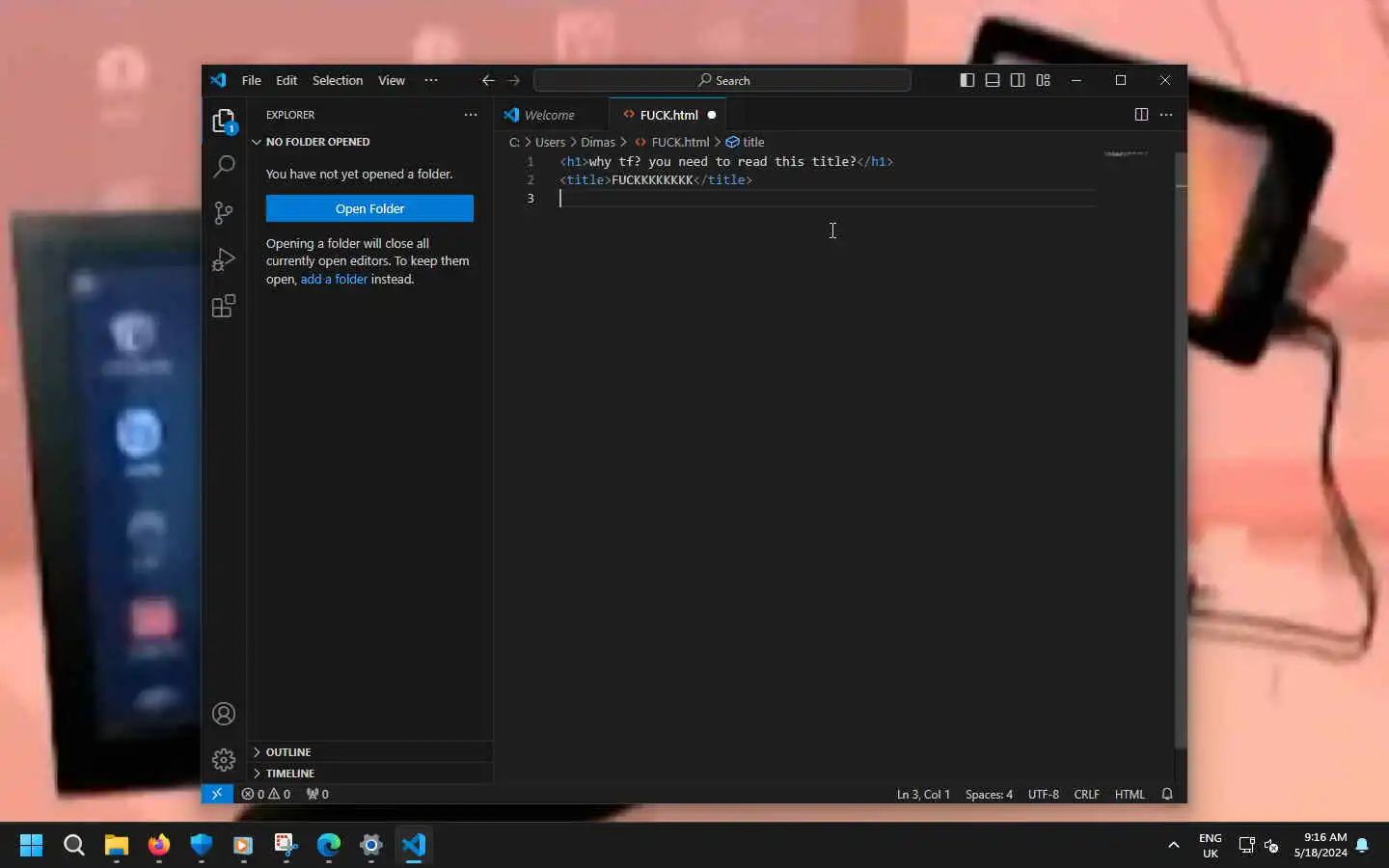This screenshot has width=1389, height=868.
Task: Launch Firefox from the taskbar
Action: pyautogui.click(x=159, y=845)
